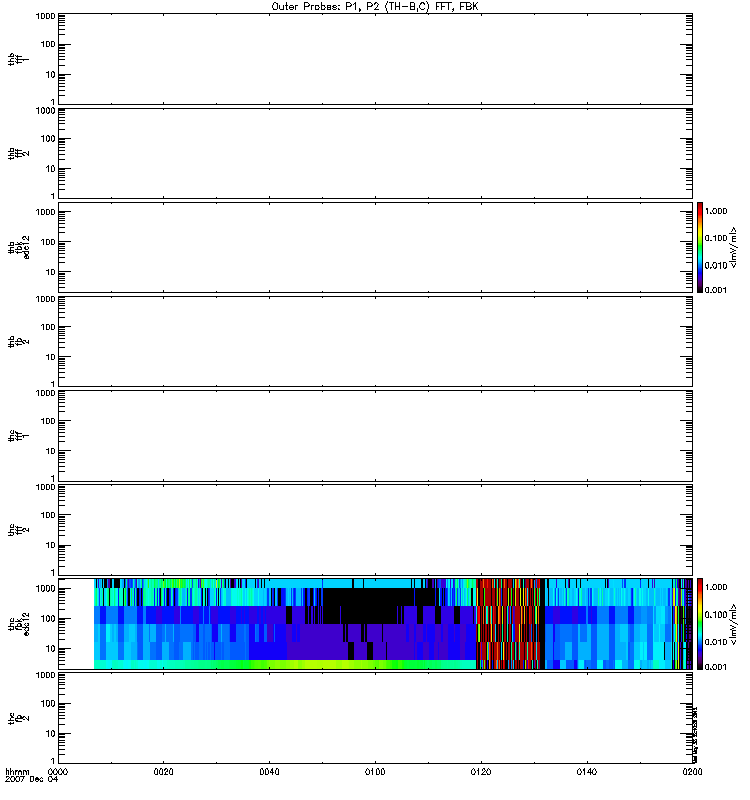Click the '0.001' label on upper color bar
Screen dimensions: 750x800
coord(716,290)
